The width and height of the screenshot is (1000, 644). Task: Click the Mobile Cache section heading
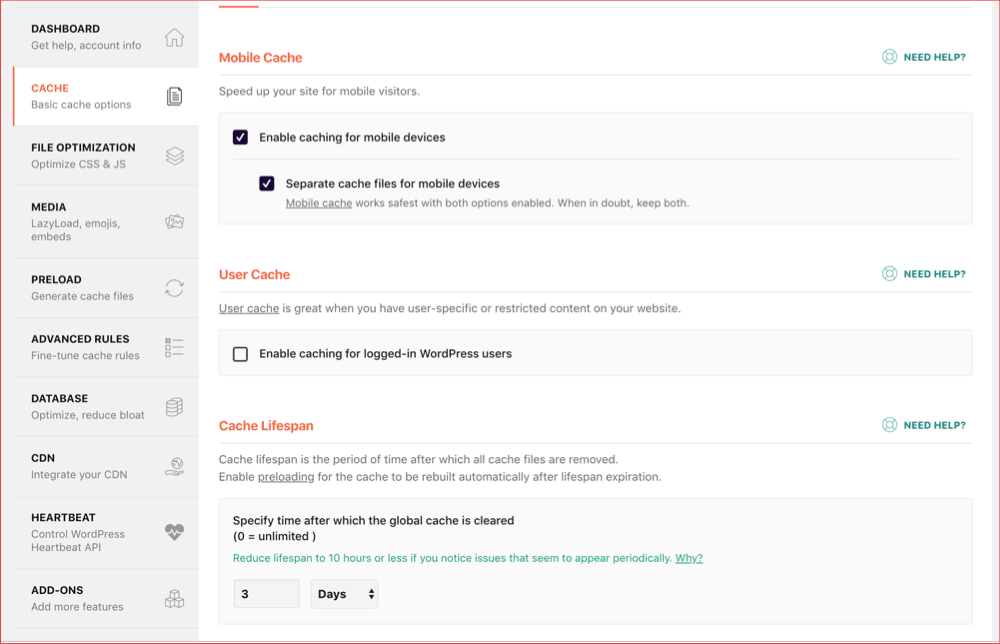[260, 57]
